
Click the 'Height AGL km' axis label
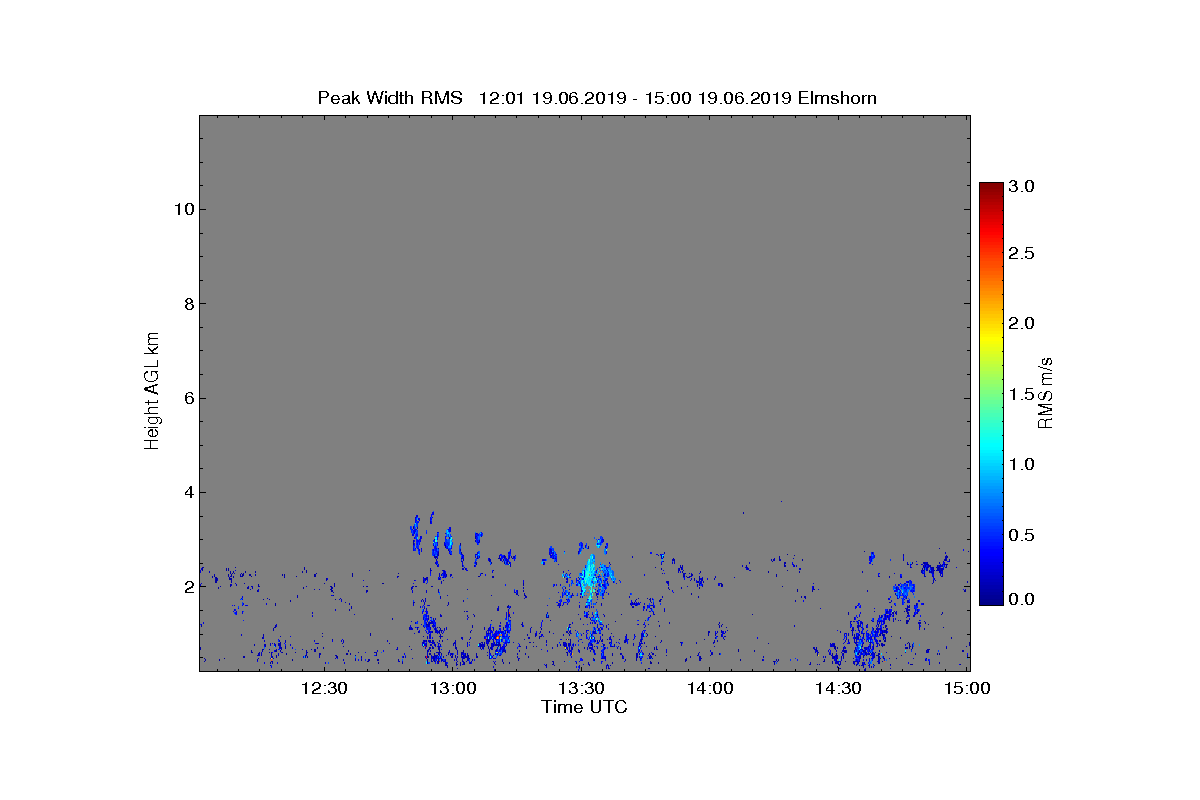click(x=152, y=393)
